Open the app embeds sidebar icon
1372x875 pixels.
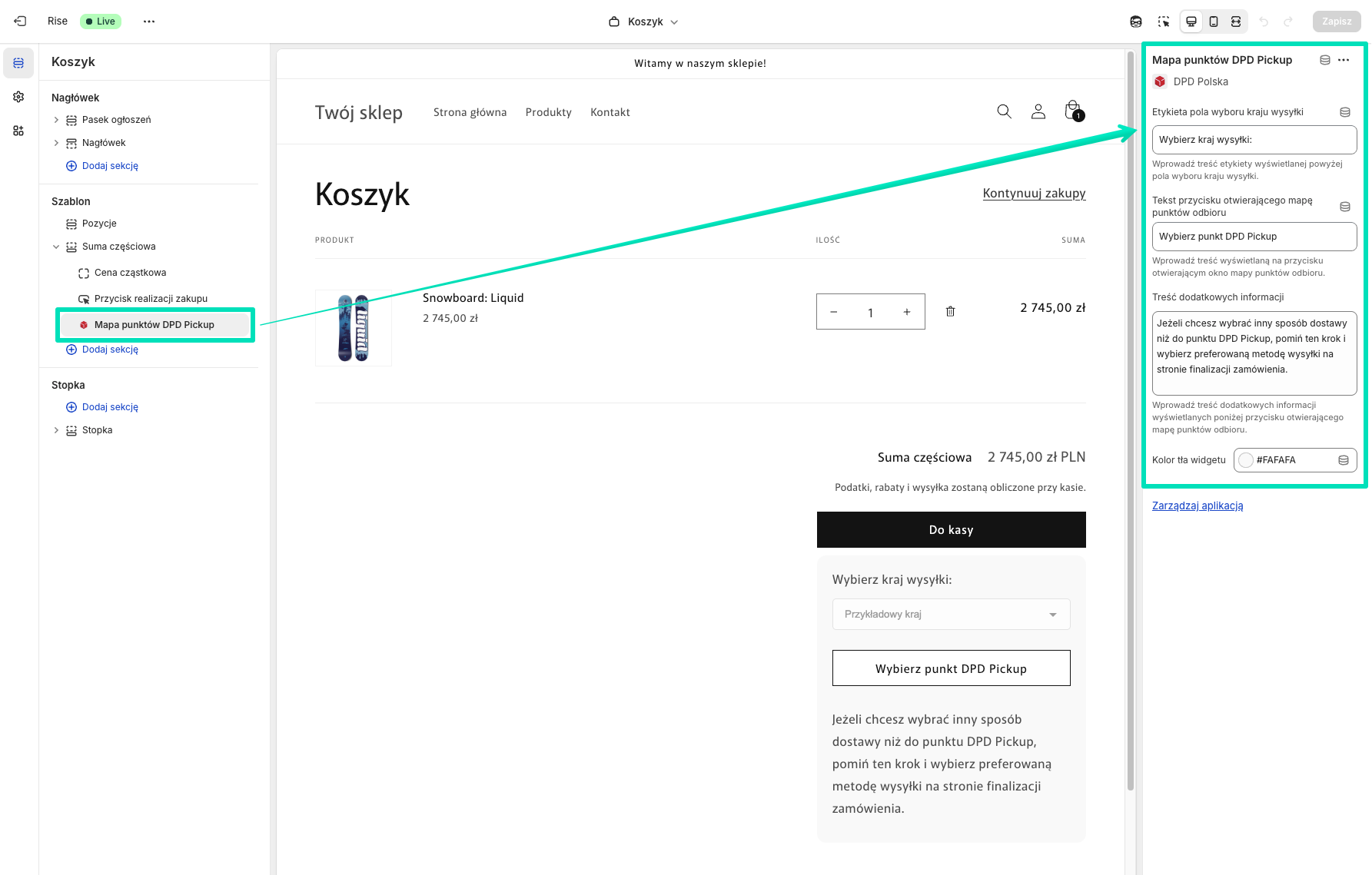tap(18, 131)
